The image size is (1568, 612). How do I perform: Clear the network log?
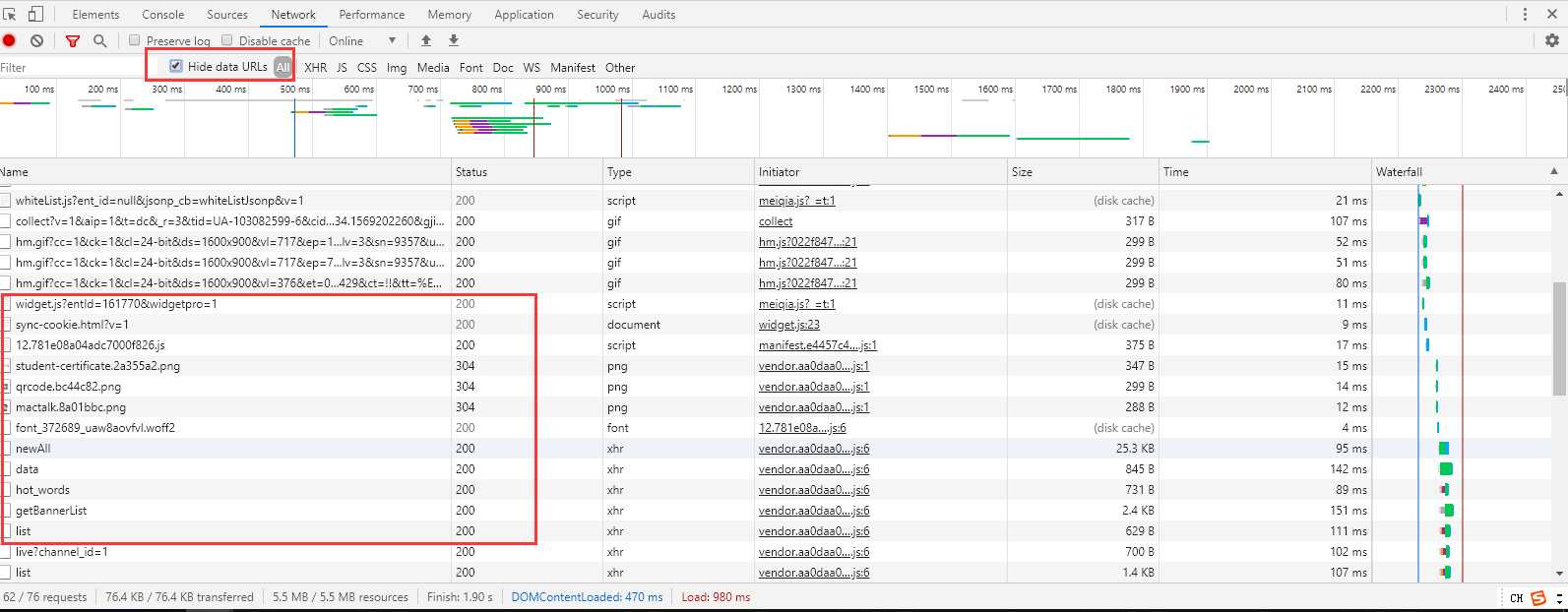click(36, 40)
